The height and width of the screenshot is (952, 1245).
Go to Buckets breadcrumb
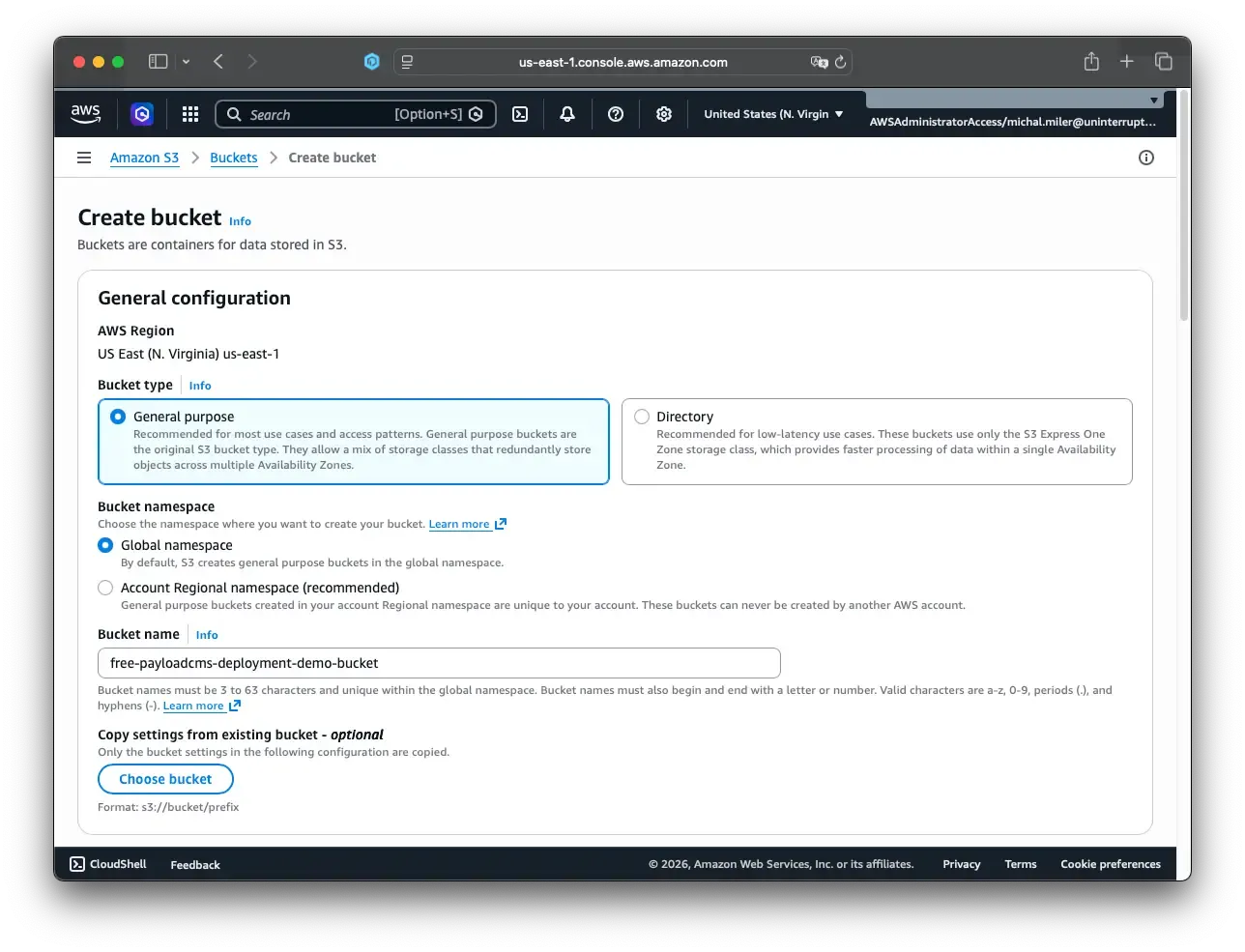pyautogui.click(x=234, y=158)
